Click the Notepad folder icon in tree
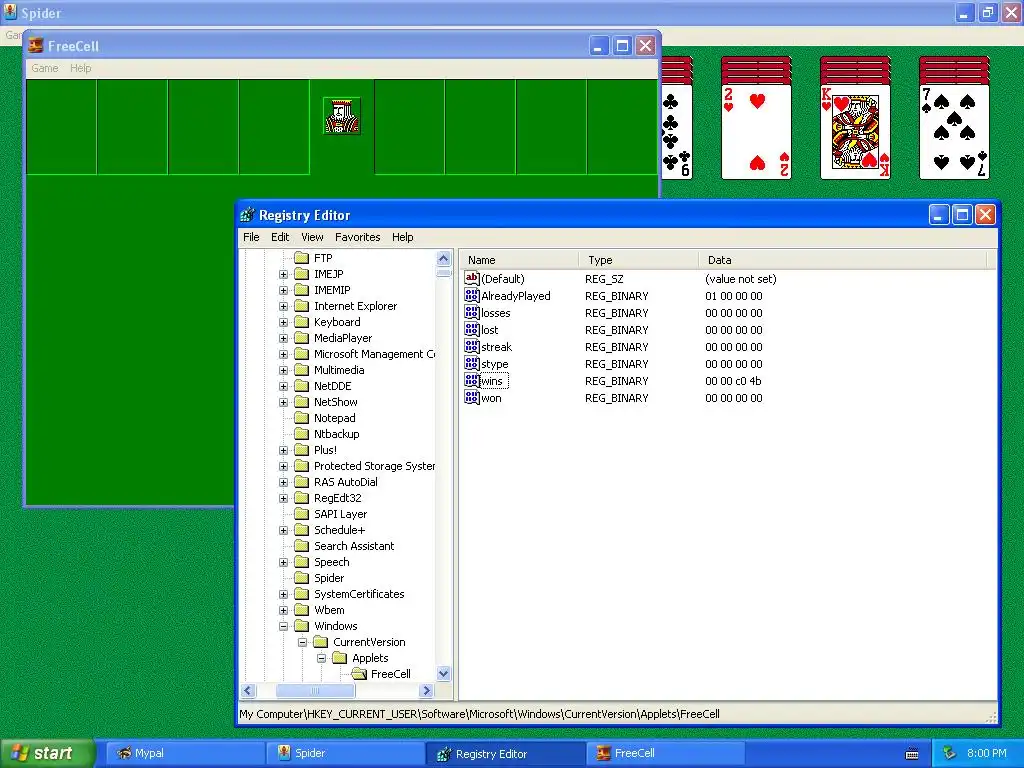Image resolution: width=1024 pixels, height=768 pixels. [x=301, y=418]
